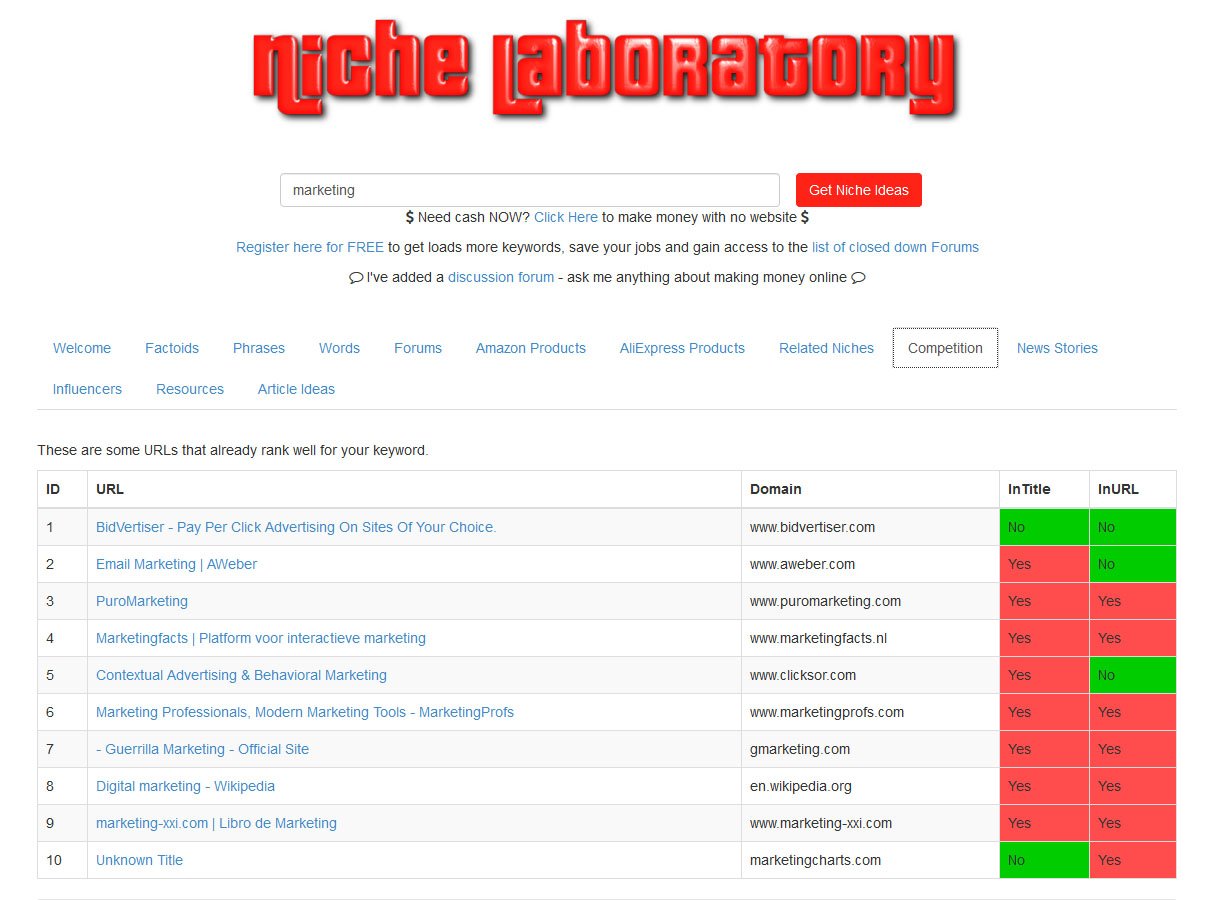Viewport: 1208px width, 900px height.
Task: Select the www.marketingfacts.nl domain cell
Action: (870, 638)
